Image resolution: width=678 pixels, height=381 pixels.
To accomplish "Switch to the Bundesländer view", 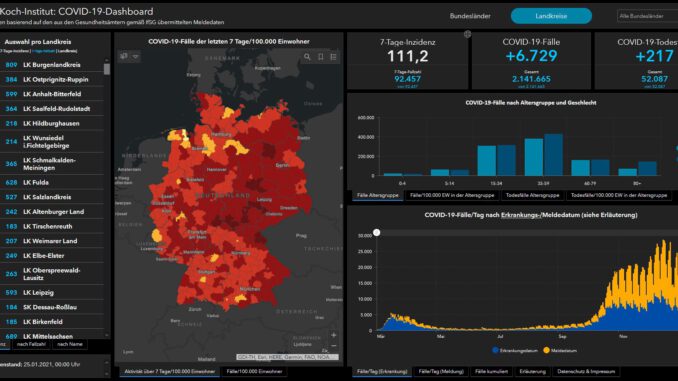I will tap(470, 16).
